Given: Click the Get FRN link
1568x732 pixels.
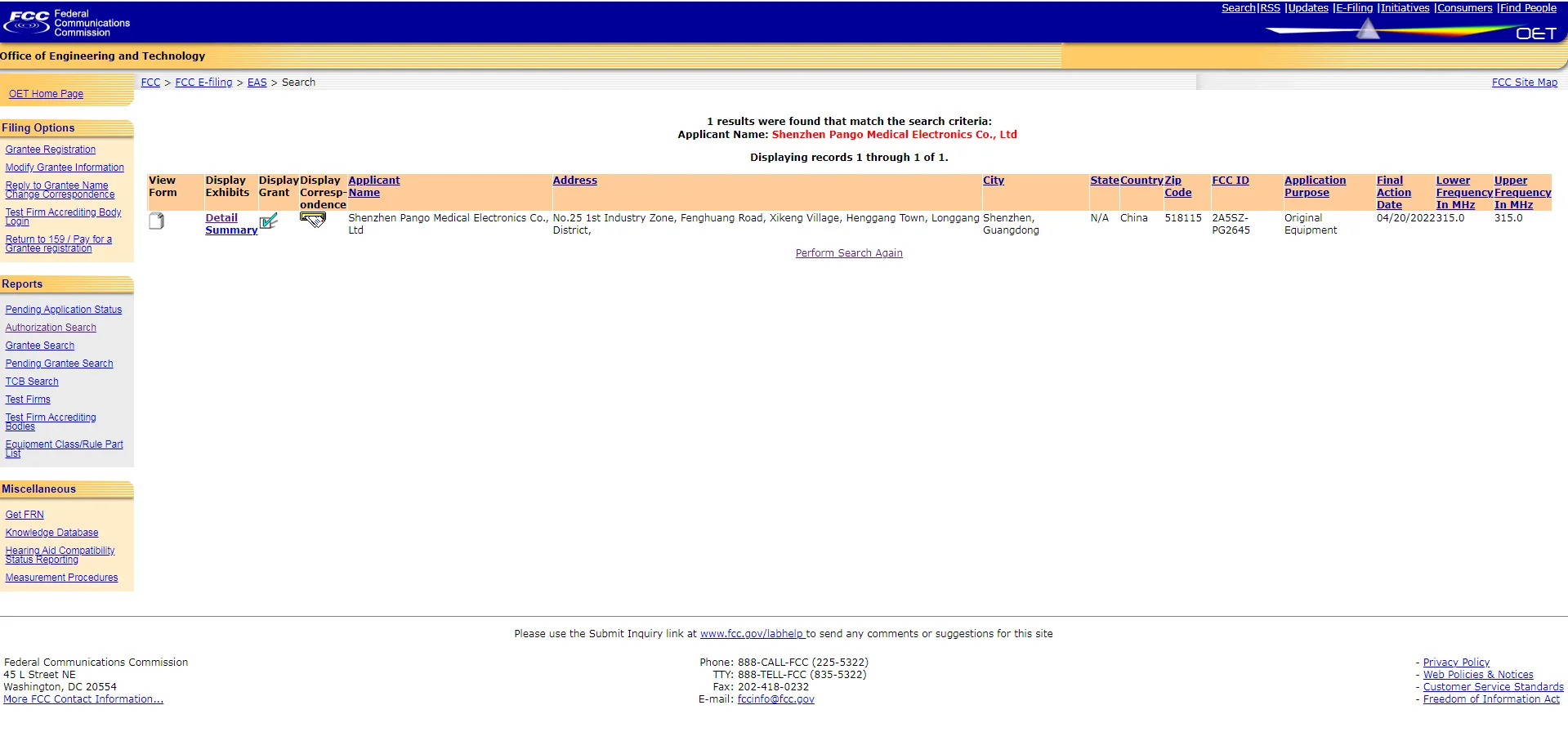Looking at the screenshot, I should [x=25, y=515].
